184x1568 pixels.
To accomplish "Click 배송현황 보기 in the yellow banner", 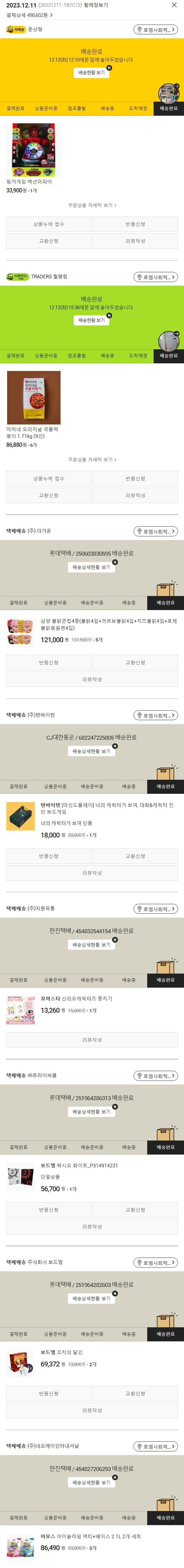I will (92, 73).
